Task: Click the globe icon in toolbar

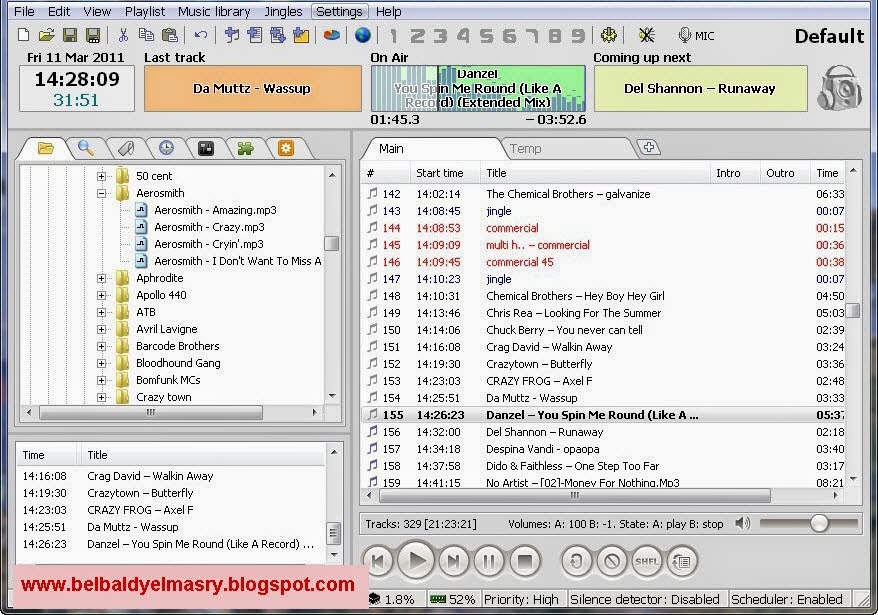Action: [x=363, y=35]
